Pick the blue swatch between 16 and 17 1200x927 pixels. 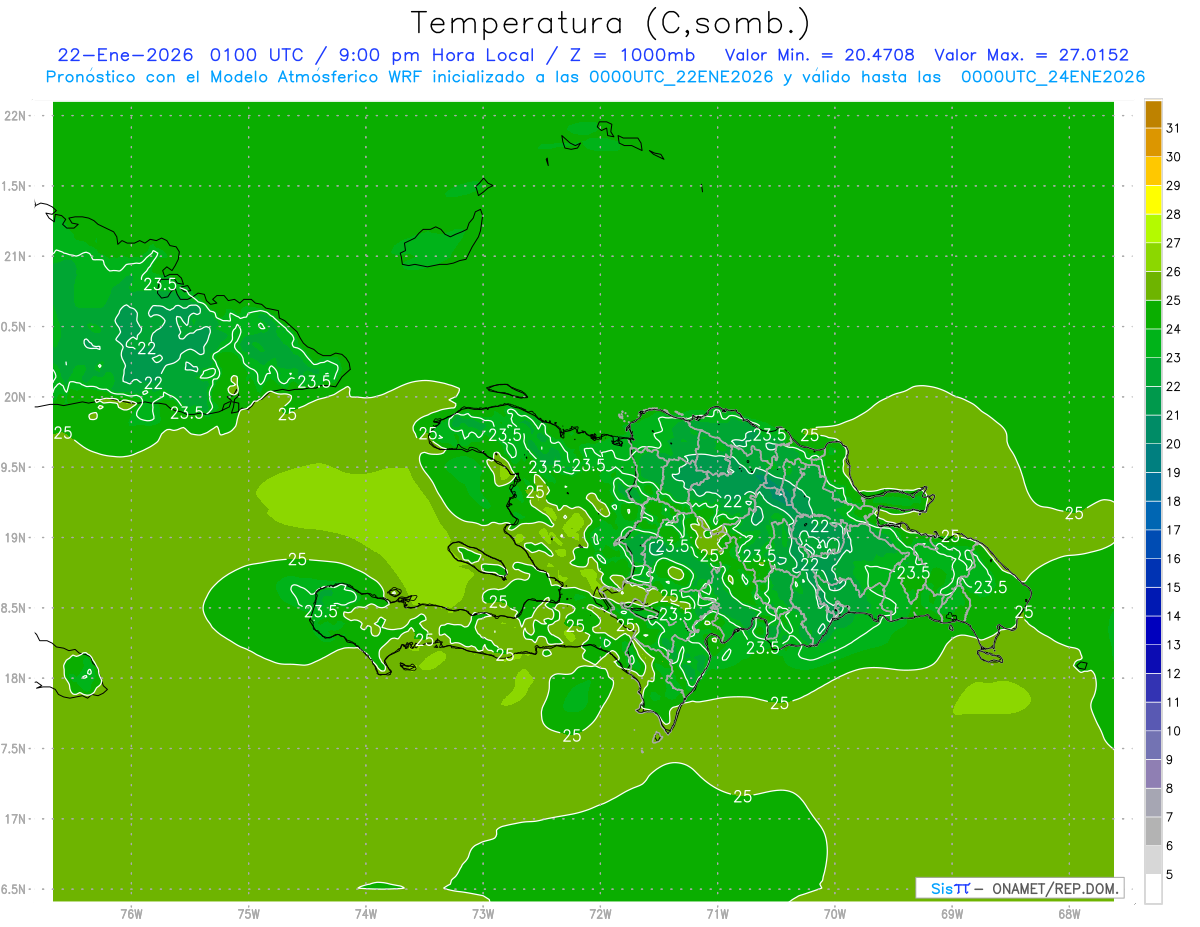[1153, 544]
